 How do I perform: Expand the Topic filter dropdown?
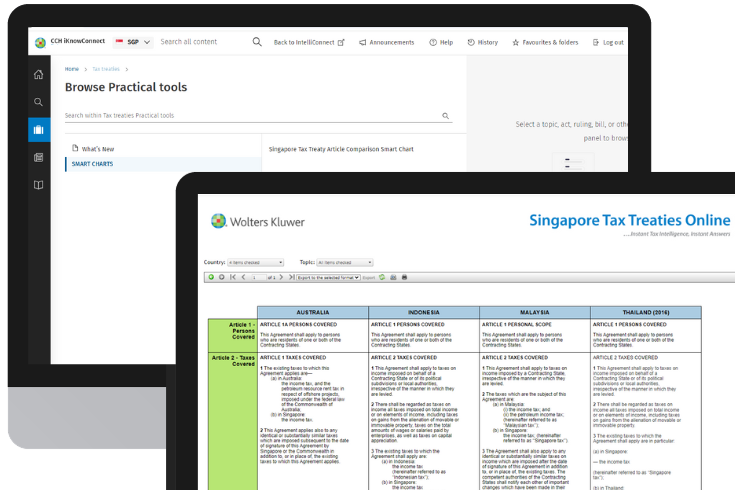point(342,262)
